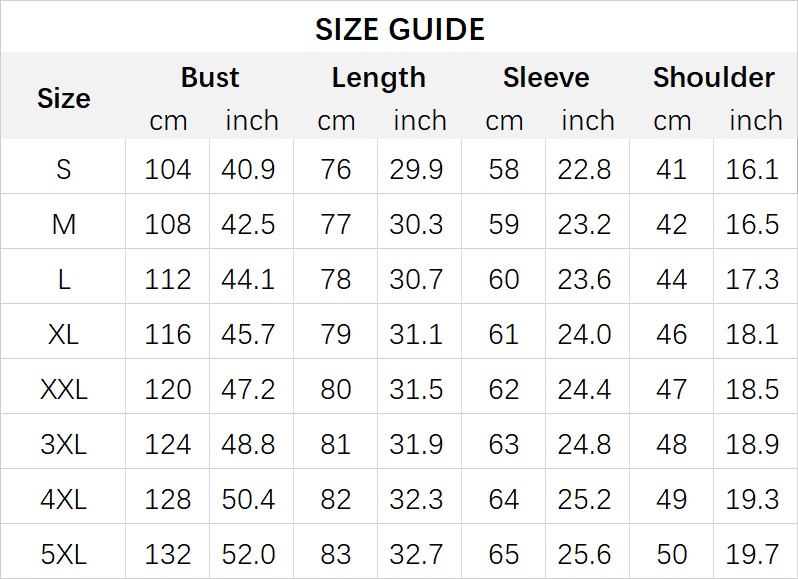Select the S size row label
This screenshot has height=579, width=798.
pyautogui.click(x=63, y=169)
